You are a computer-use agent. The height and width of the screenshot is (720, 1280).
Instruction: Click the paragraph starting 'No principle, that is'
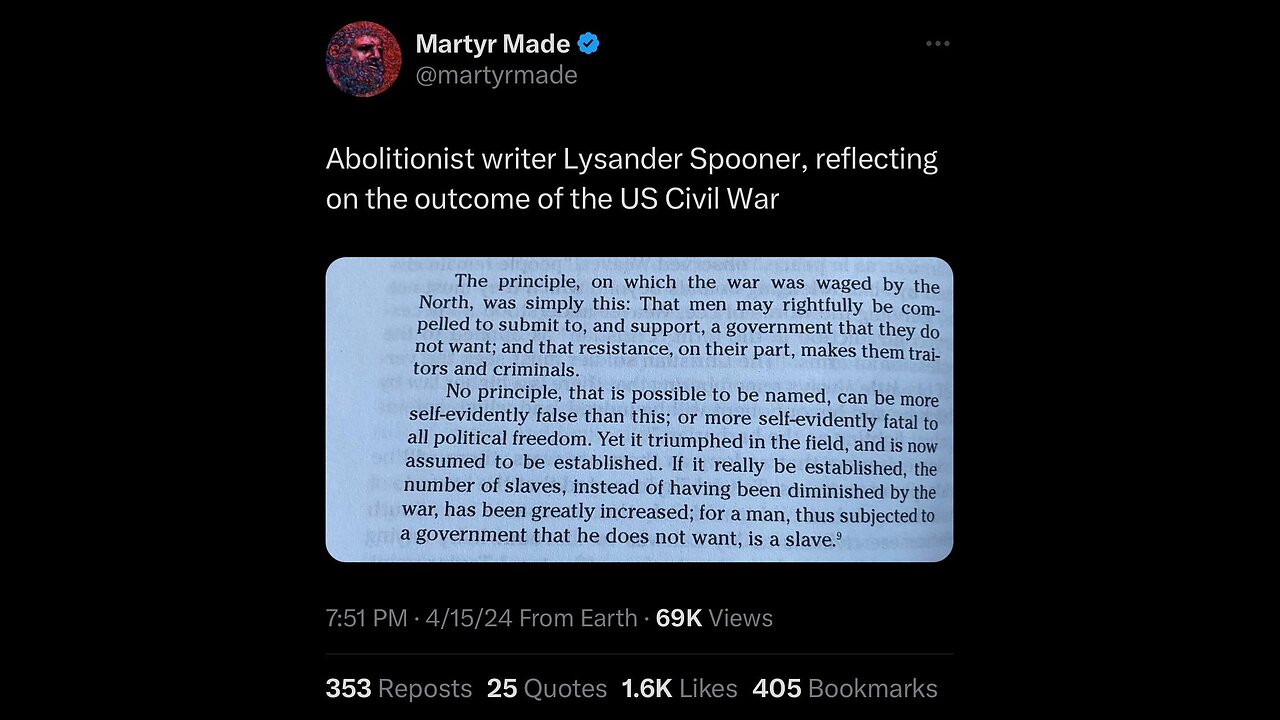670,465
